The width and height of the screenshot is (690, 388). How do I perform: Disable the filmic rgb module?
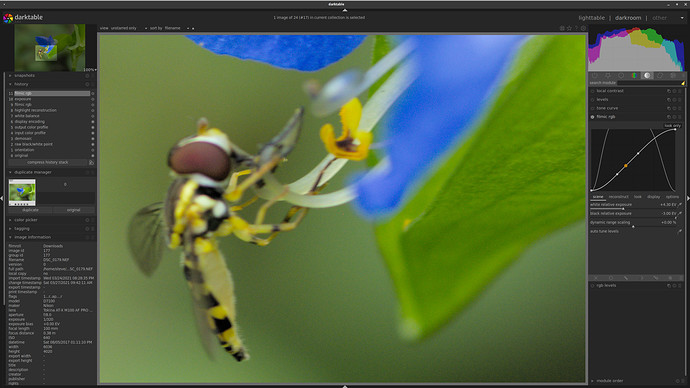[592, 117]
